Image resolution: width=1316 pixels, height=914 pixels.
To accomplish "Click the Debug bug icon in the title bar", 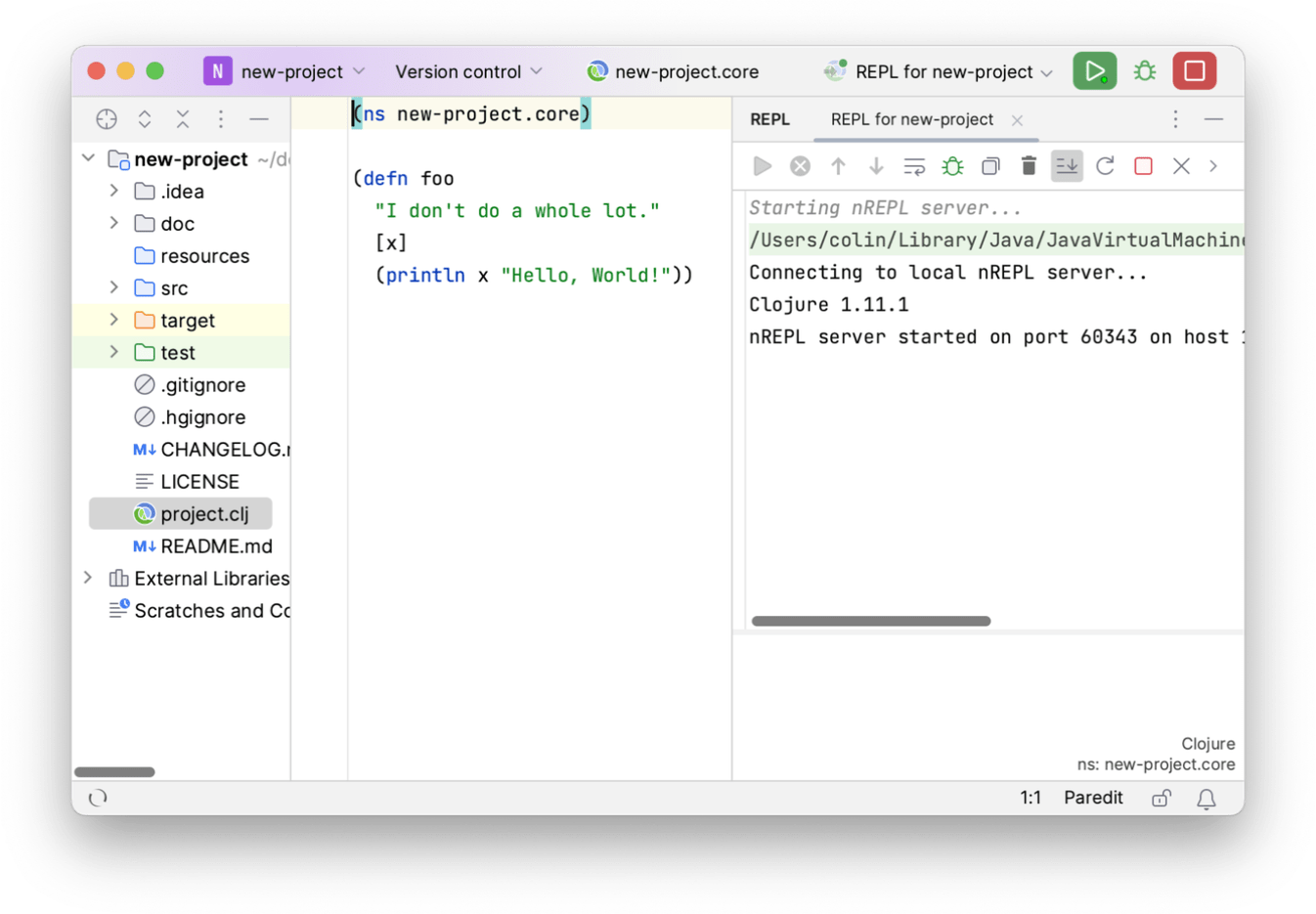I will click(1145, 71).
